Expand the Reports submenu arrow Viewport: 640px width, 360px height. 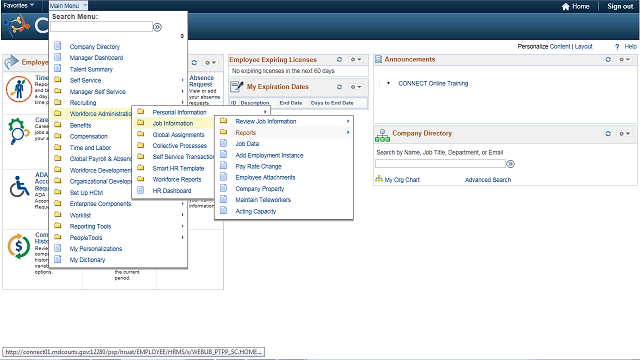click(348, 132)
